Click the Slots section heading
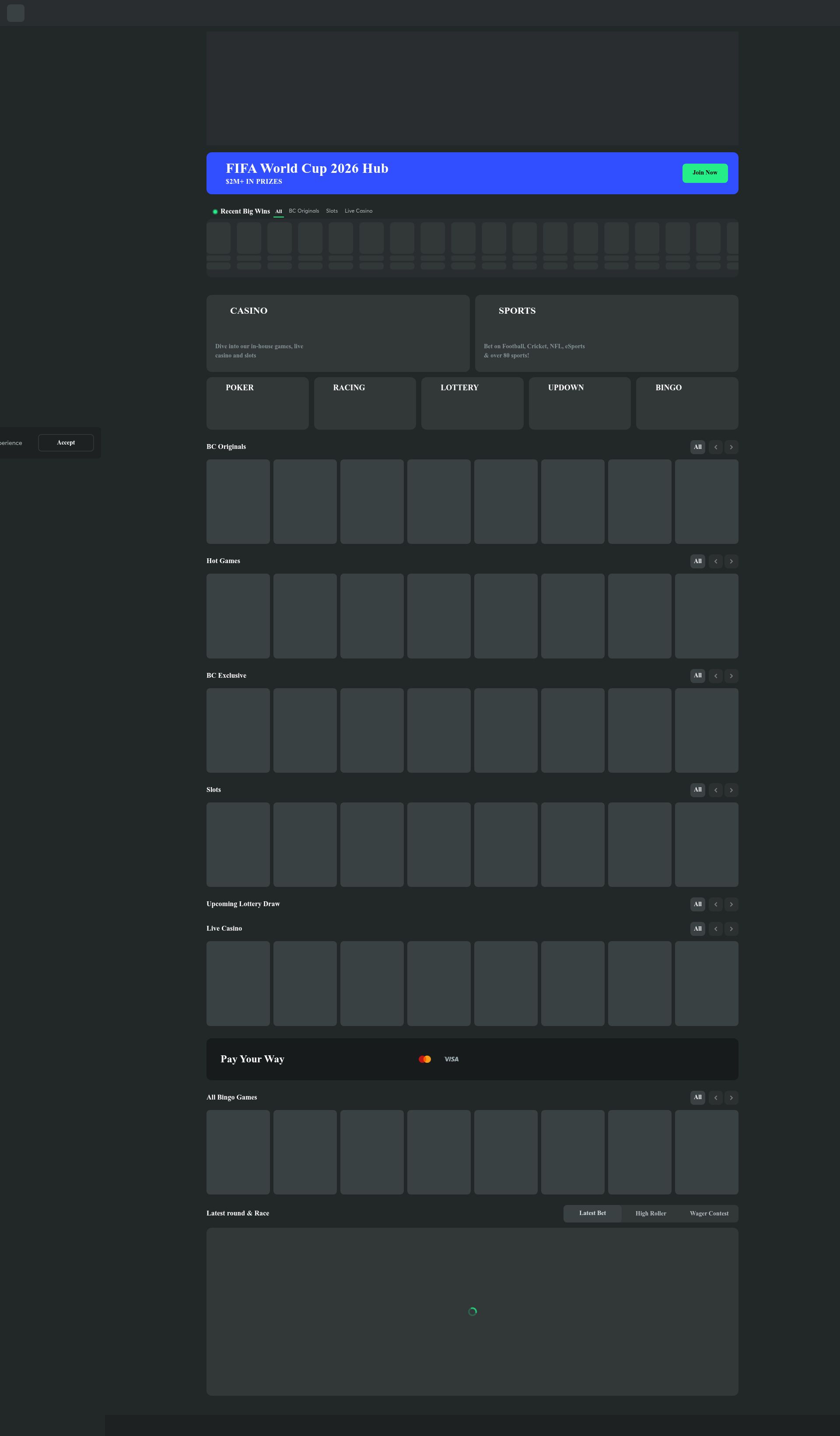This screenshot has width=840, height=1436. (x=213, y=790)
